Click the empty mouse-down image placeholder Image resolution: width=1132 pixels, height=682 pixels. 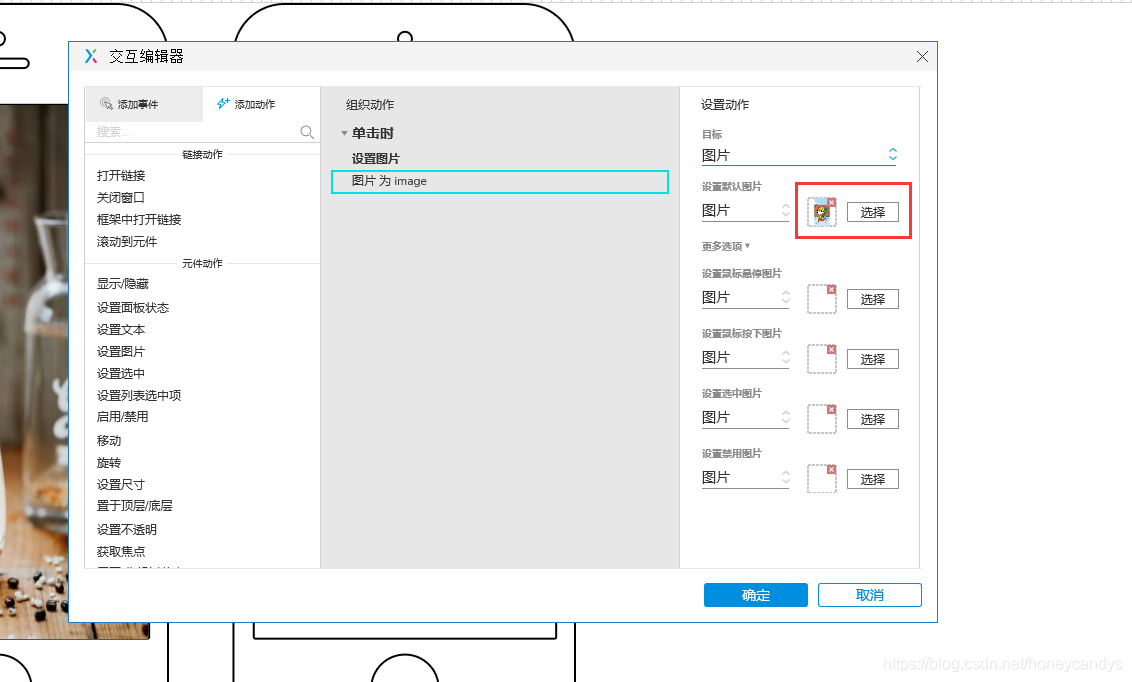pyautogui.click(x=821, y=359)
